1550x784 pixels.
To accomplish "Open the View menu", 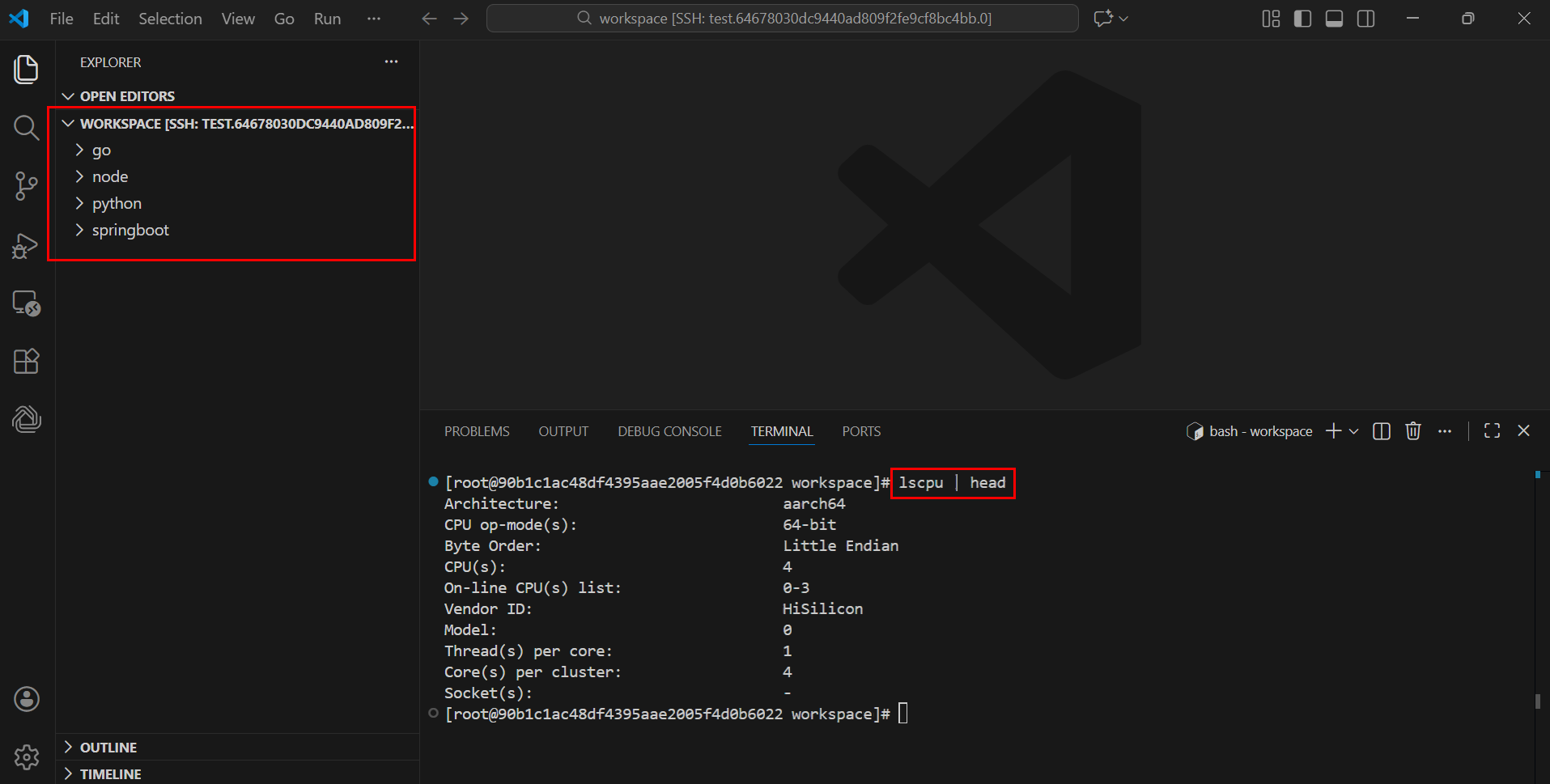I will pyautogui.click(x=238, y=19).
